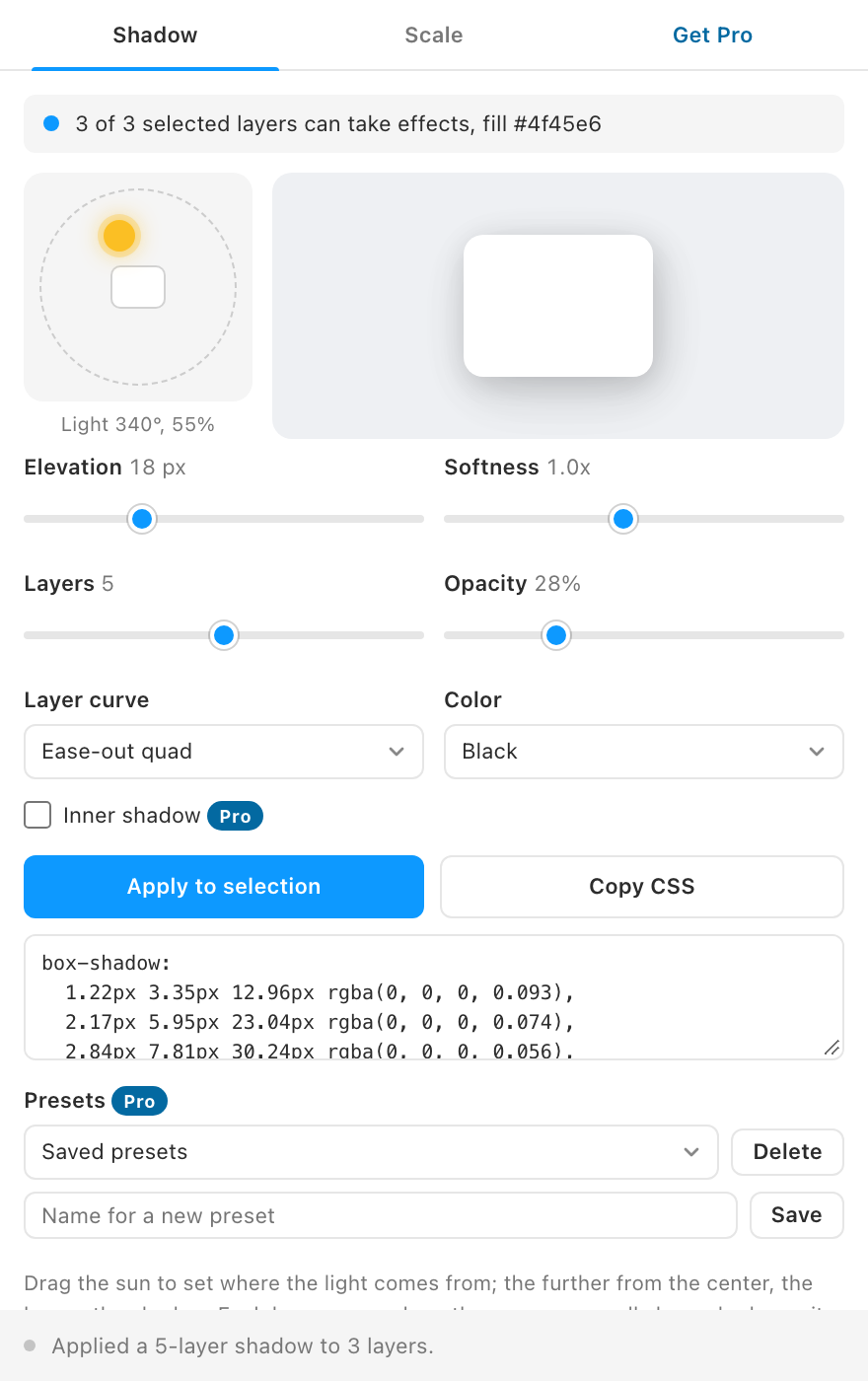The height and width of the screenshot is (1381, 868).
Task: Open the Scale tab
Action: point(434,36)
